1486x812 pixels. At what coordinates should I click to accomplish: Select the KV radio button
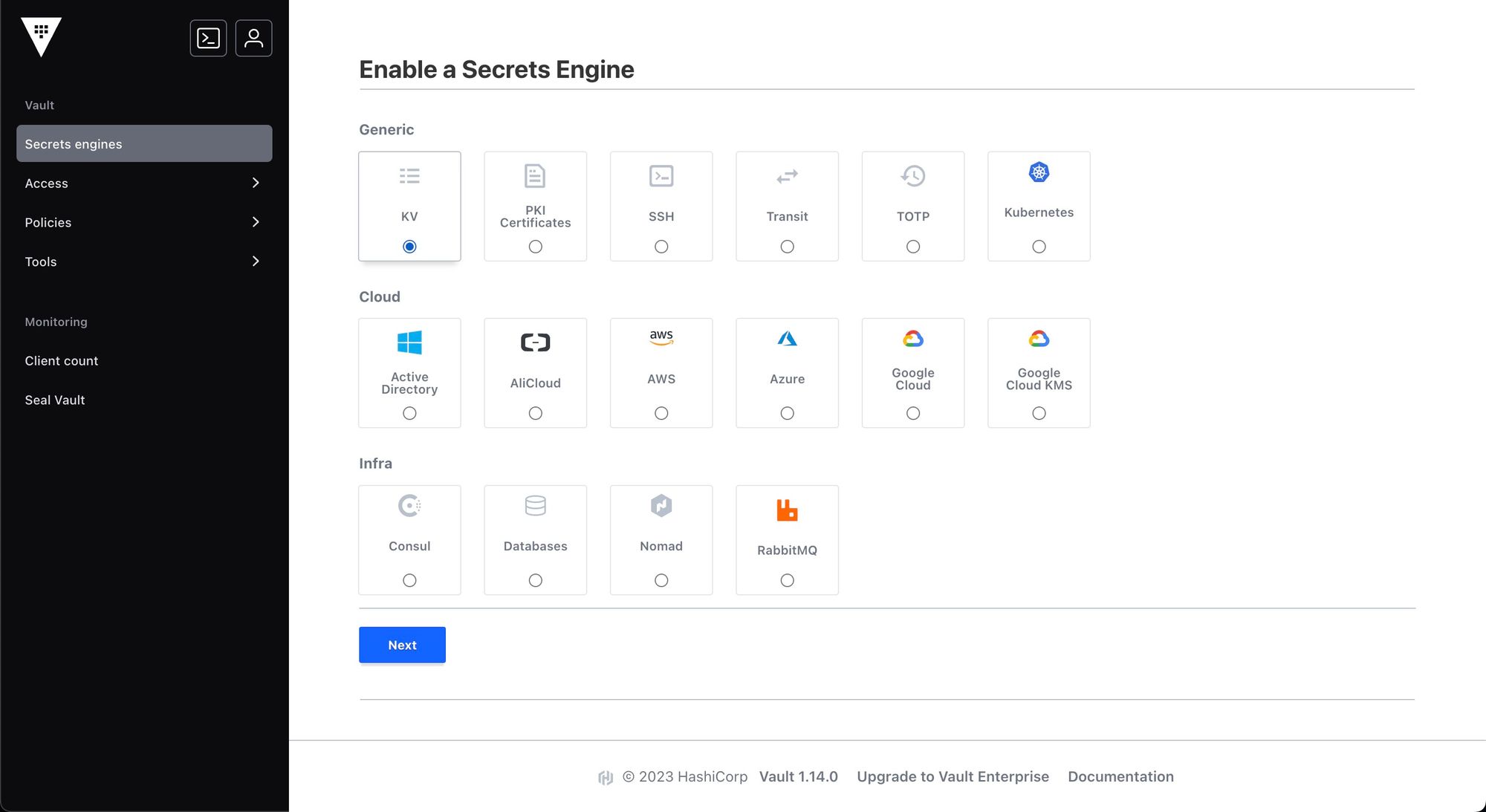pos(409,246)
